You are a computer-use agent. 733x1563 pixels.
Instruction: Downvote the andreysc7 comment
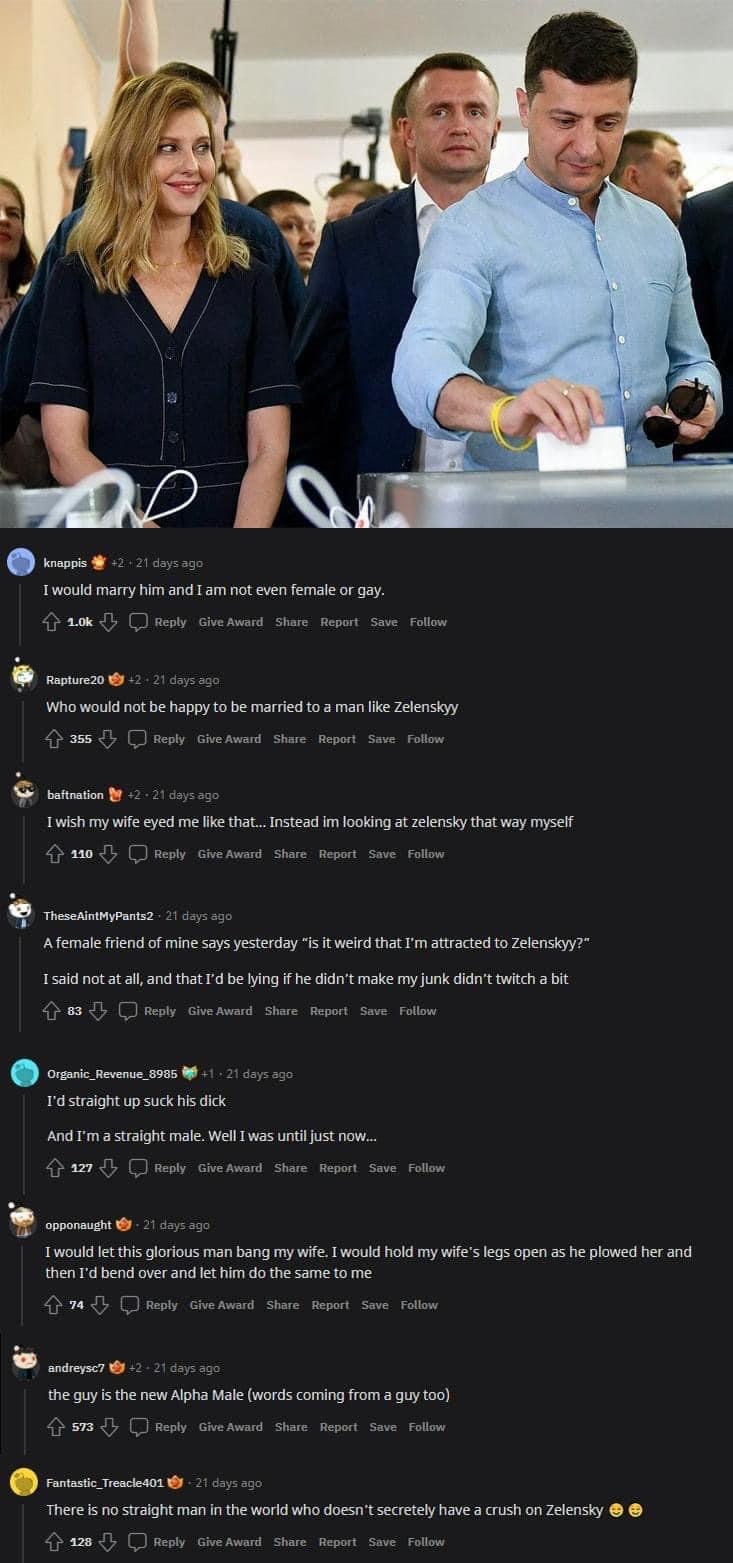pyautogui.click(x=110, y=1427)
